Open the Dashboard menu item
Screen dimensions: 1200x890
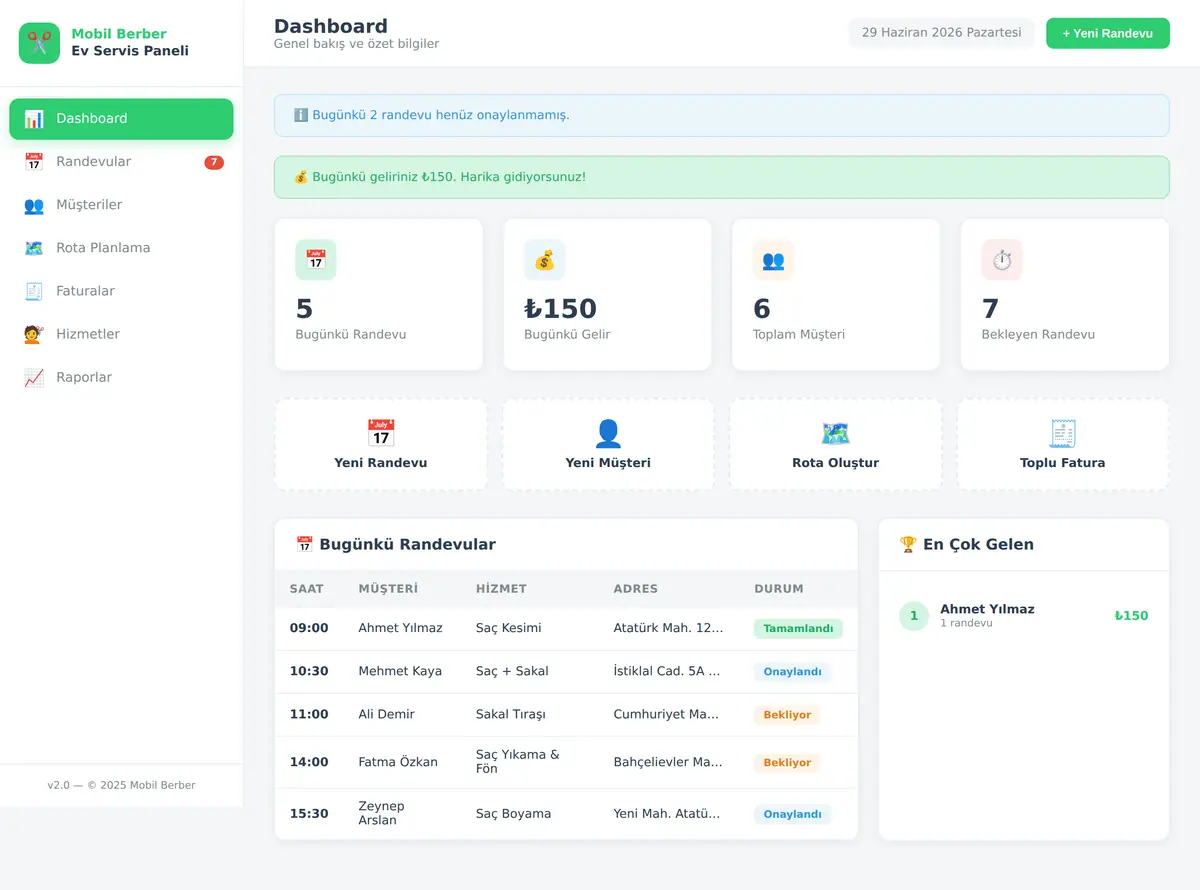[121, 119]
